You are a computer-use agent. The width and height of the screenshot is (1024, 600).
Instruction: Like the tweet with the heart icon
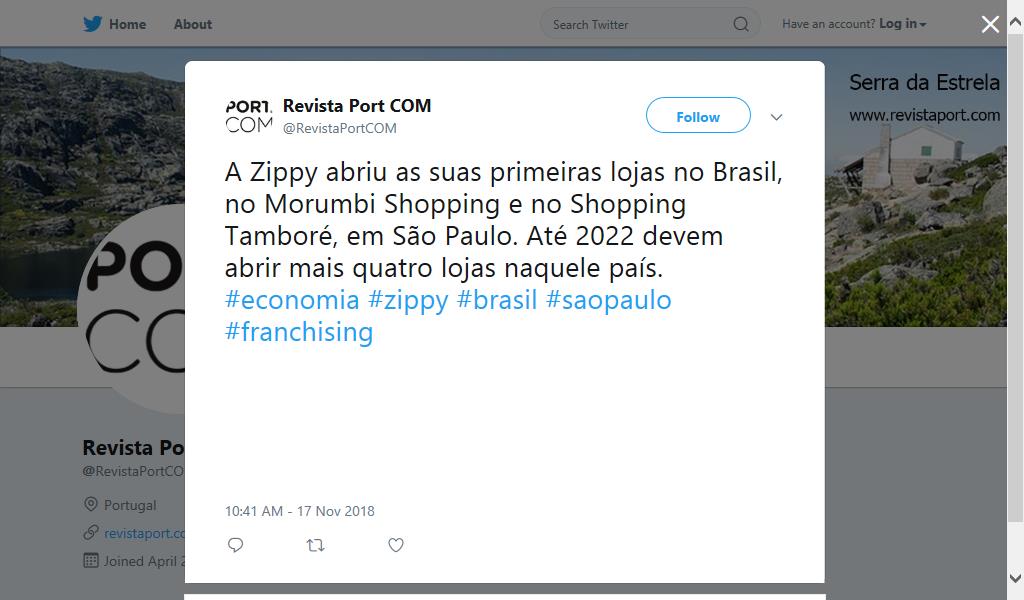pyautogui.click(x=396, y=545)
